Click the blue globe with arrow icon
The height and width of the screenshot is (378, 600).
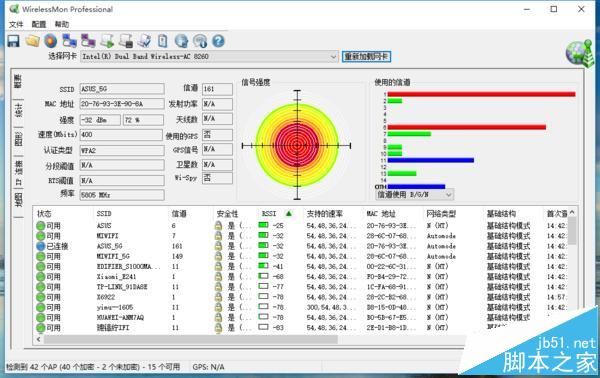181,41
